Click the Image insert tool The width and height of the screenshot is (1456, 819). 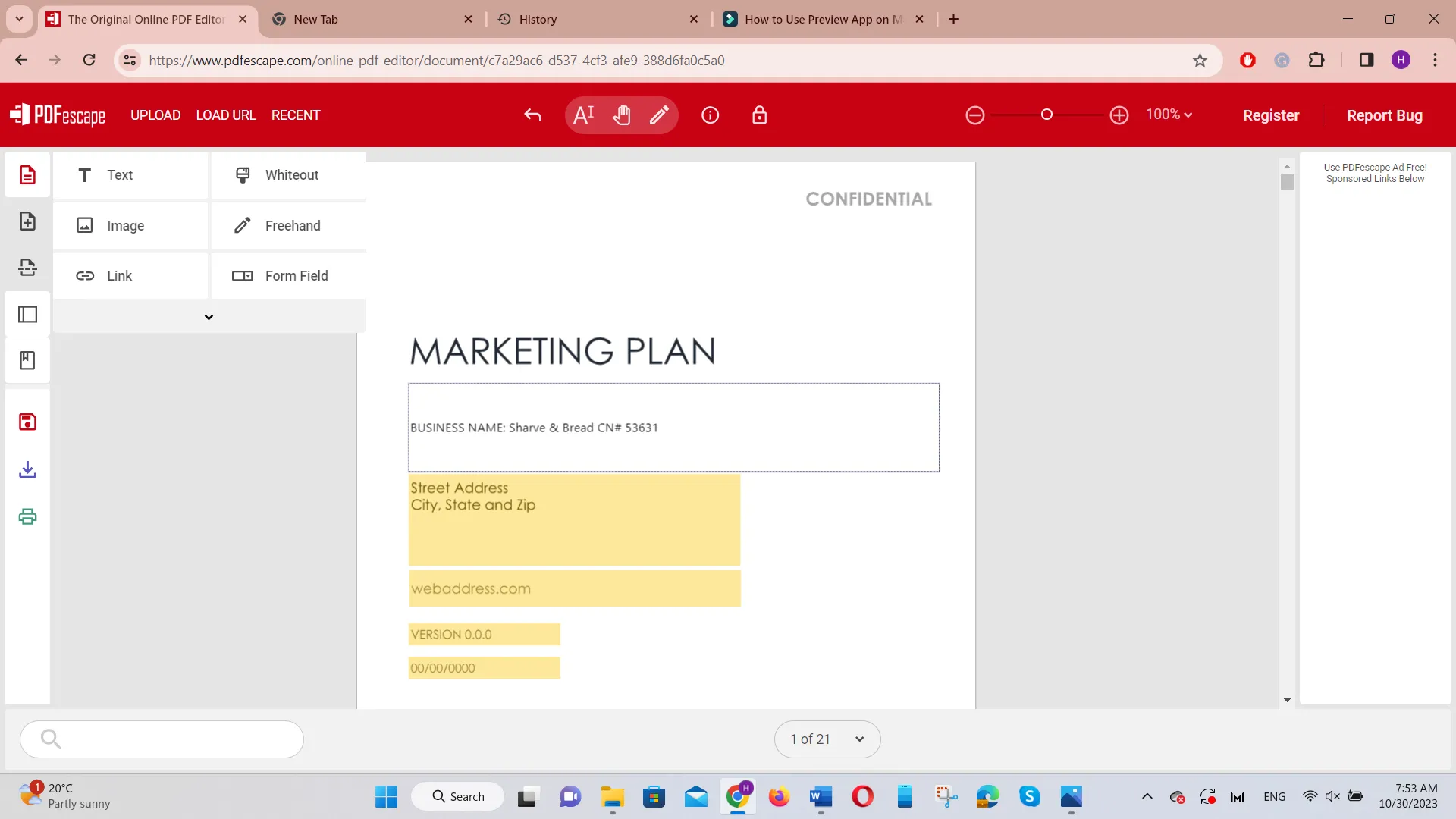coord(126,226)
